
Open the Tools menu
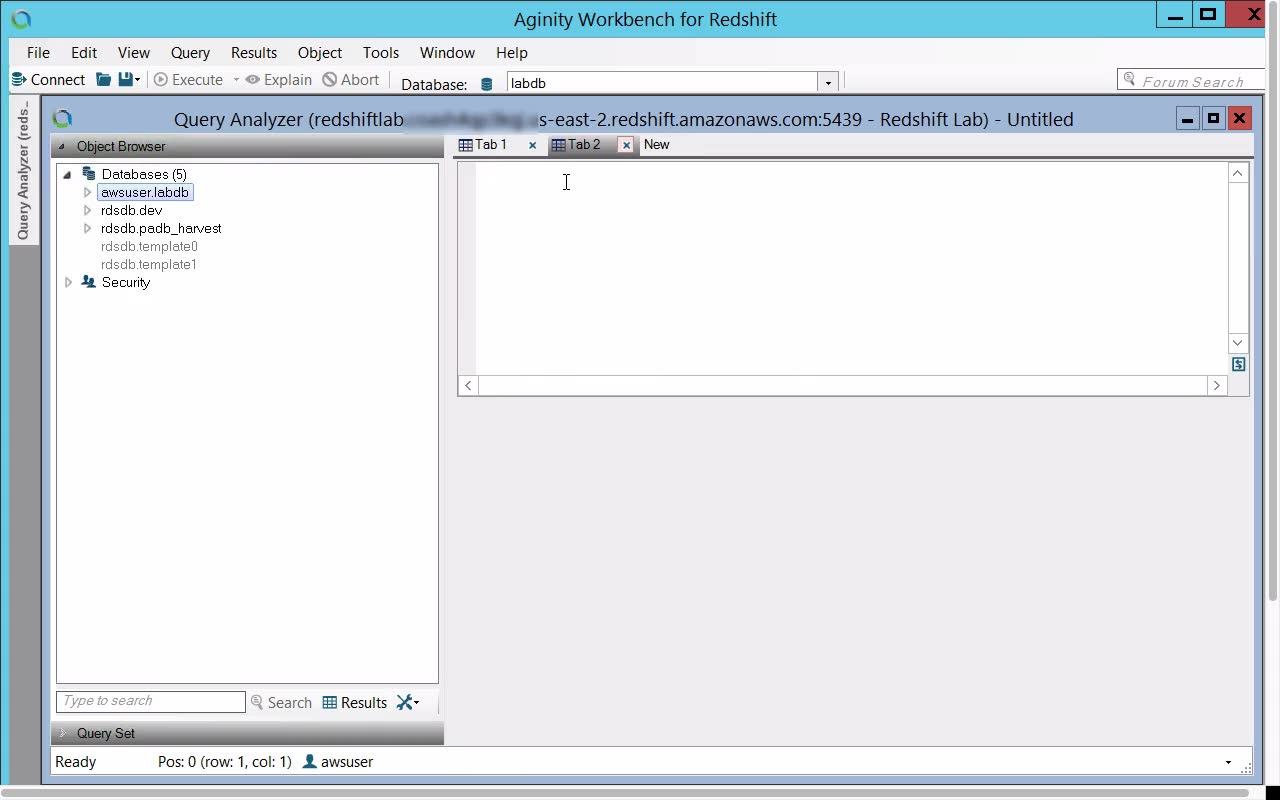[381, 53]
